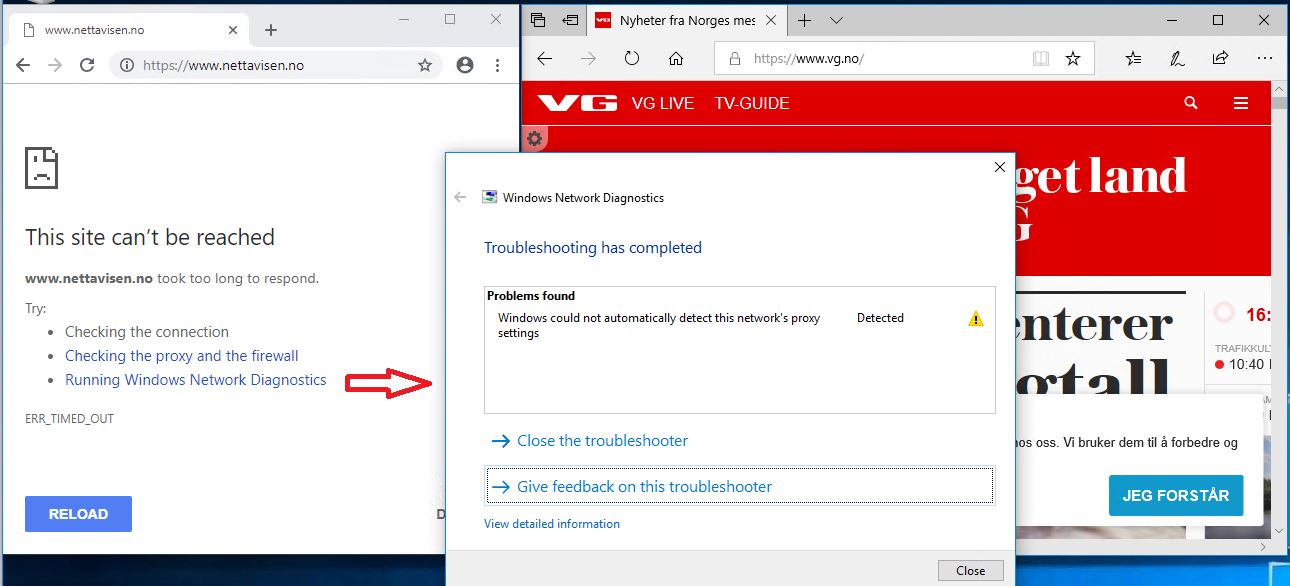This screenshot has height=586, width=1290.
Task: Close the www.nettavisen.no Chrome tab
Action: 233,30
